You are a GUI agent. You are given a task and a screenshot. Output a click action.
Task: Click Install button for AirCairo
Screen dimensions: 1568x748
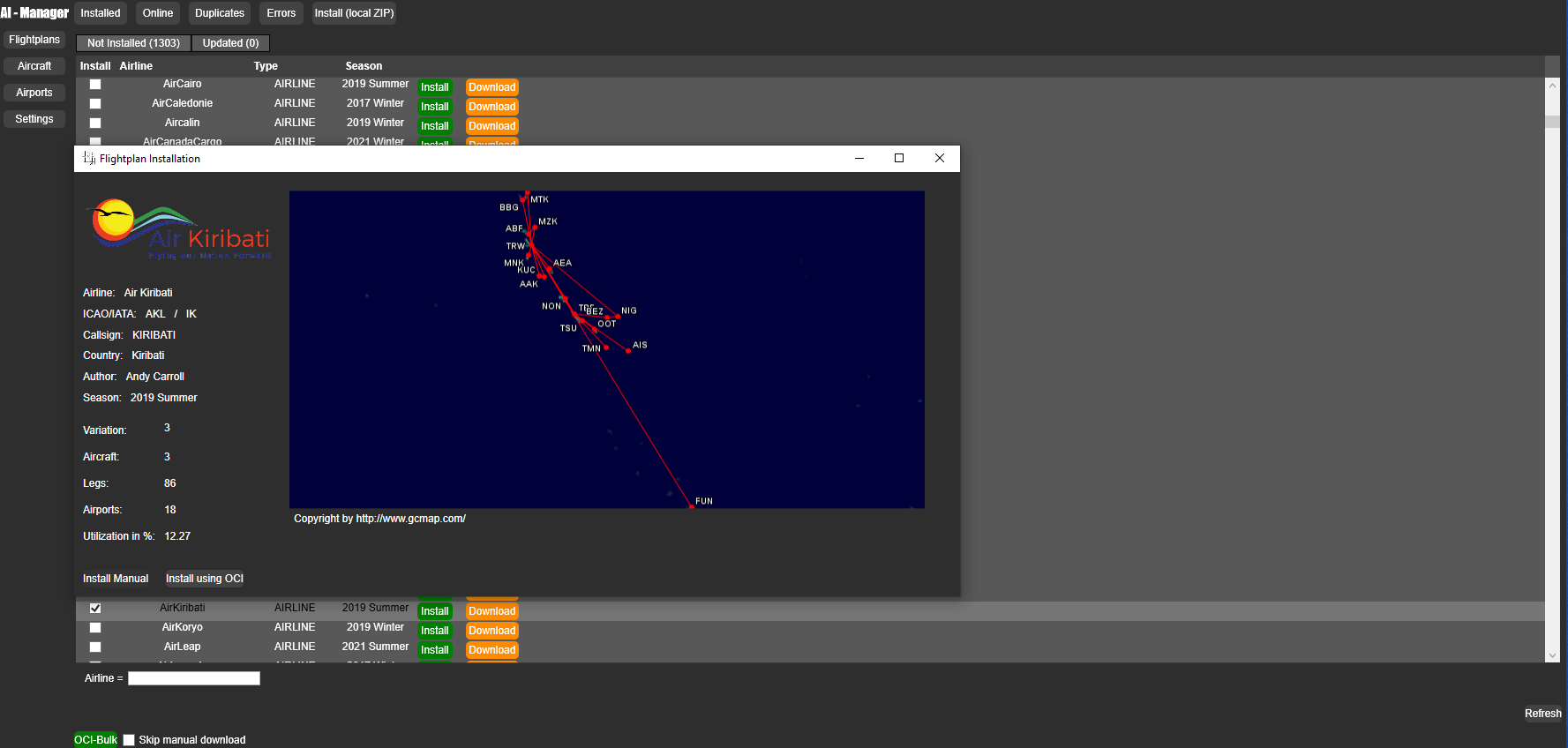(435, 87)
